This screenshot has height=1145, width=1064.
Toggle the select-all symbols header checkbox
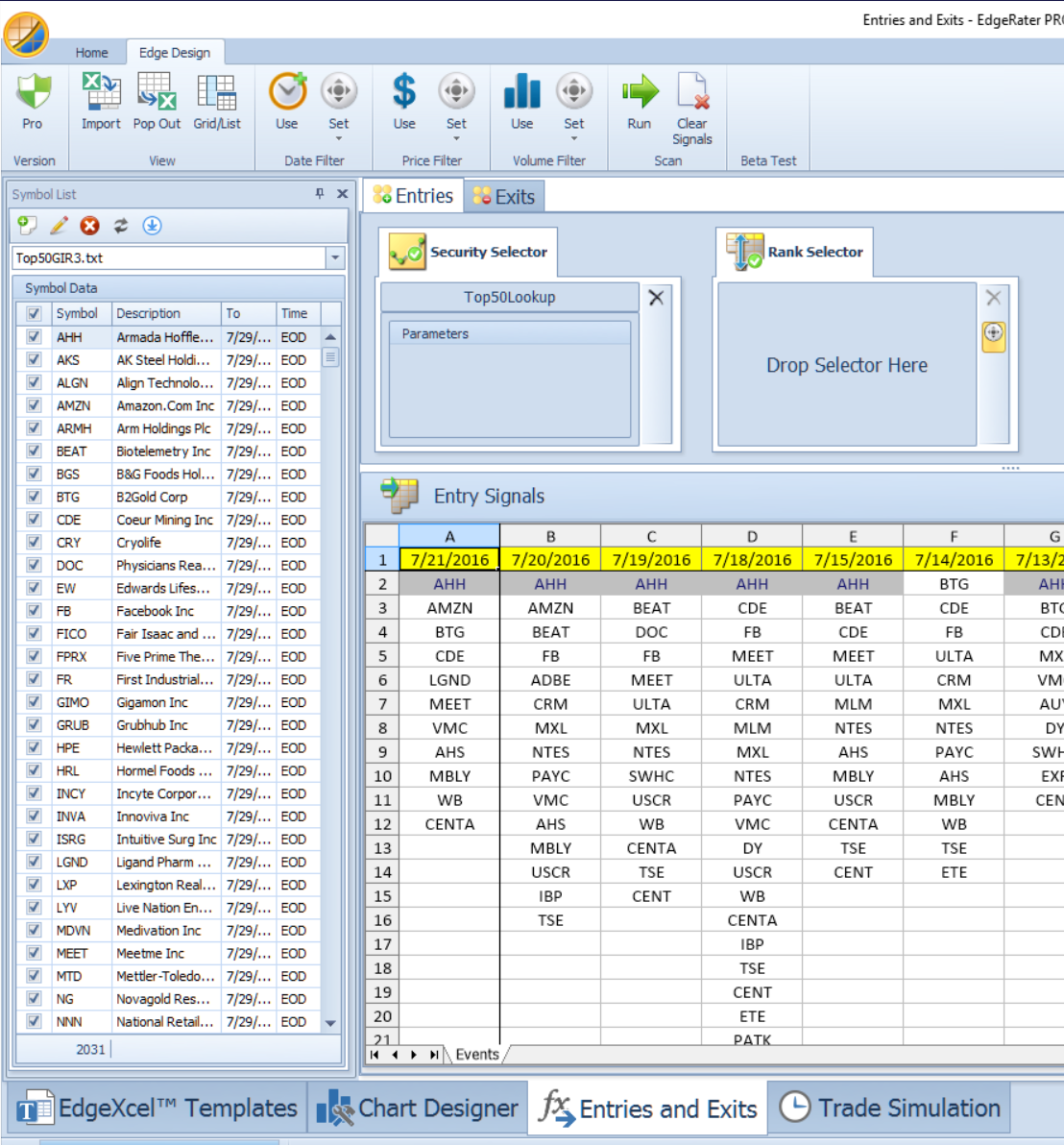34,313
